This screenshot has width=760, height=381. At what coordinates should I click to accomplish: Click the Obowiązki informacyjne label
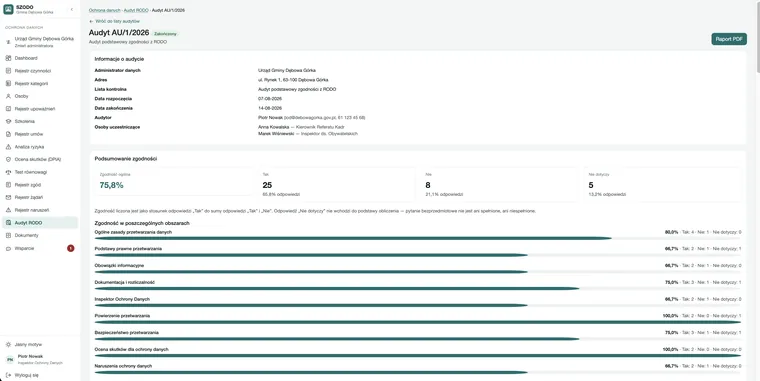119,266
